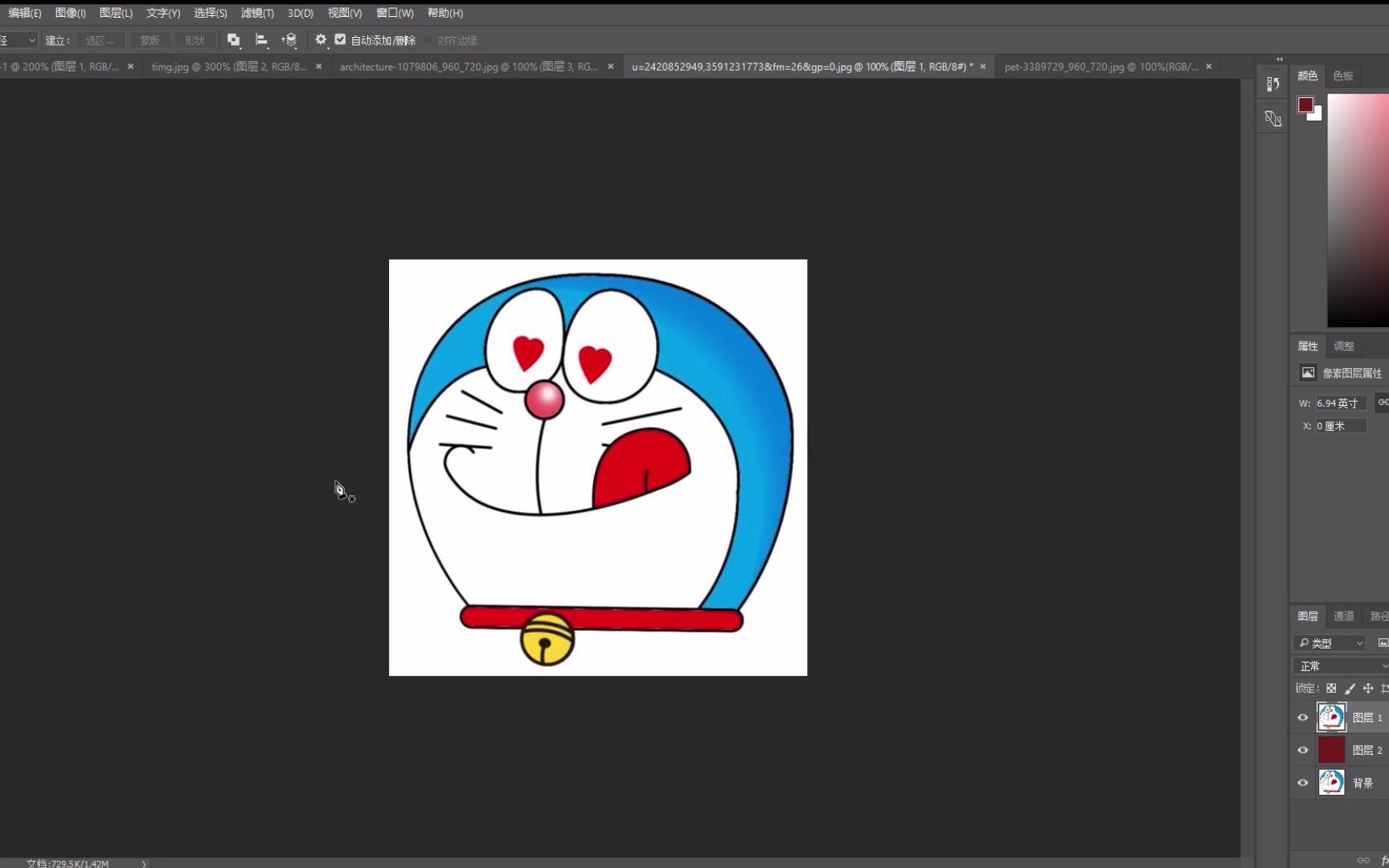The height and width of the screenshot is (868, 1389).
Task: Close the architecture-1079806 document tab
Action: [x=611, y=67]
